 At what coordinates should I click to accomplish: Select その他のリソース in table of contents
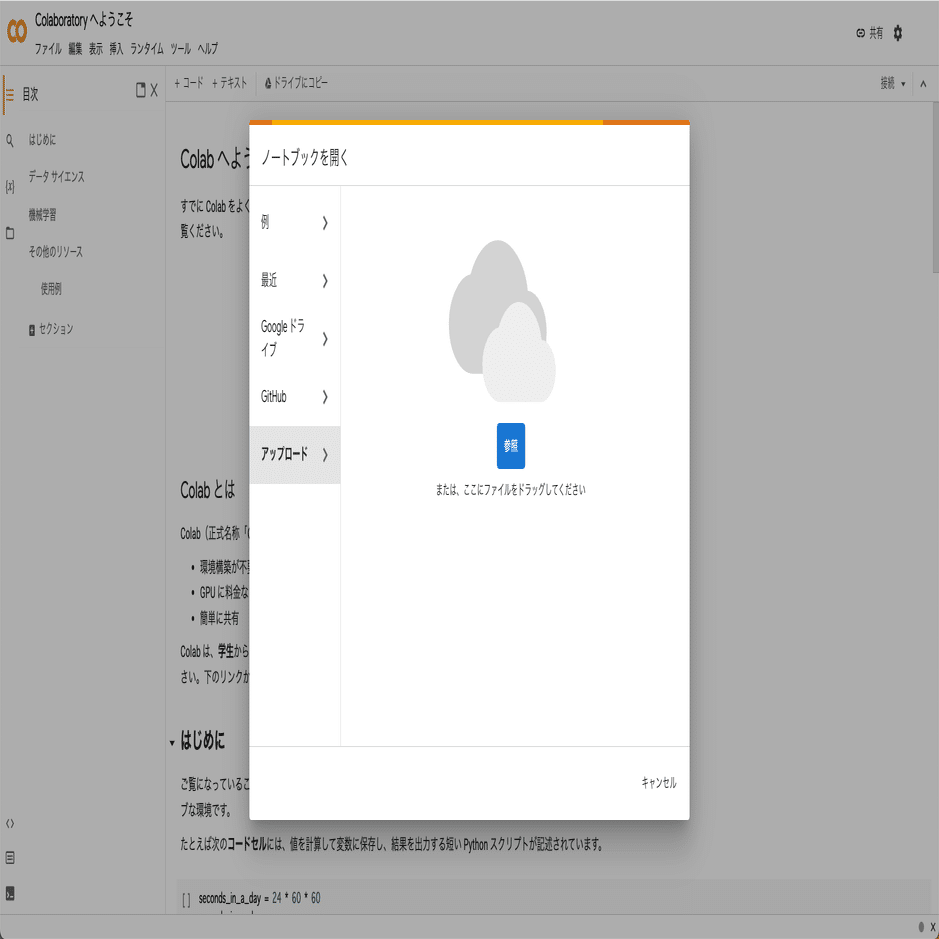[x=56, y=252]
